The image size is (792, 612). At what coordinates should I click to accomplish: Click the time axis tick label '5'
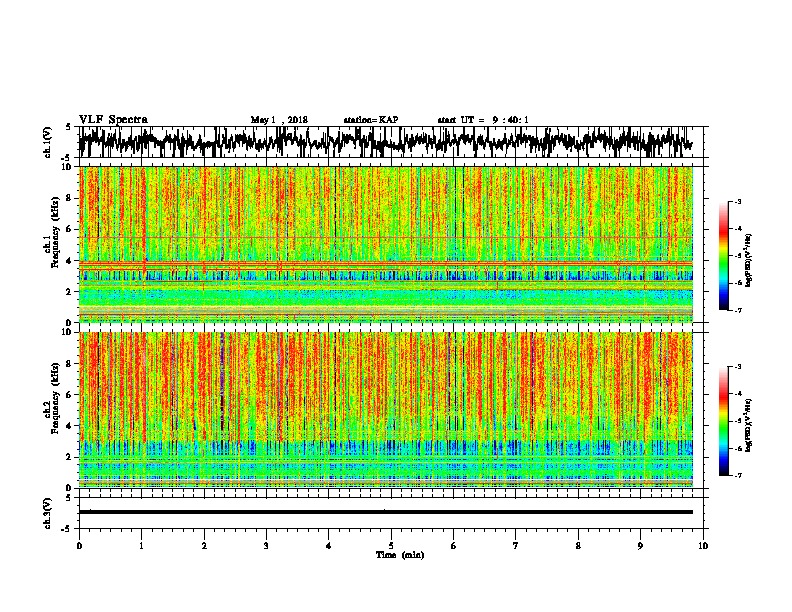point(391,546)
